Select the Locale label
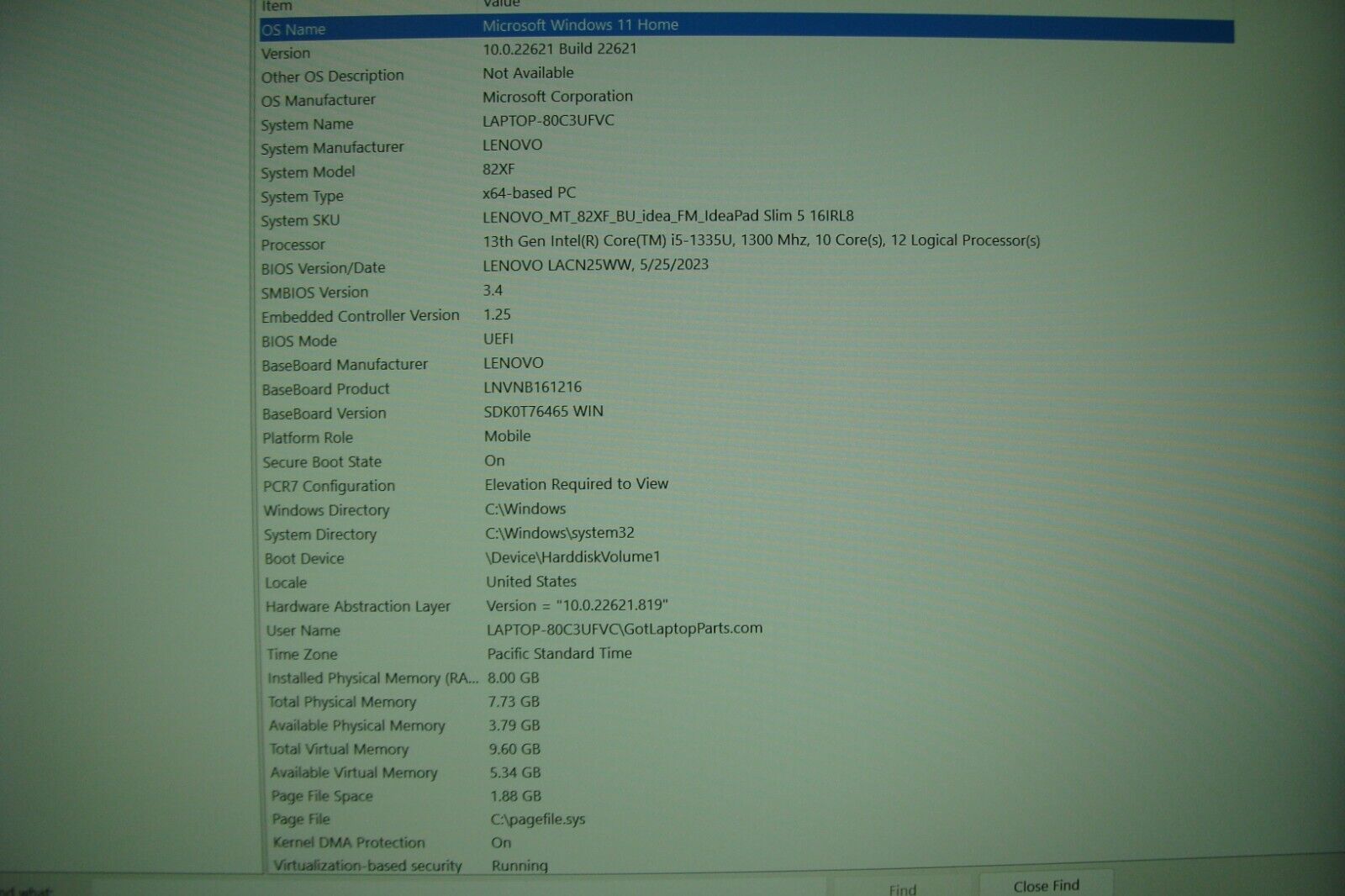 (286, 583)
